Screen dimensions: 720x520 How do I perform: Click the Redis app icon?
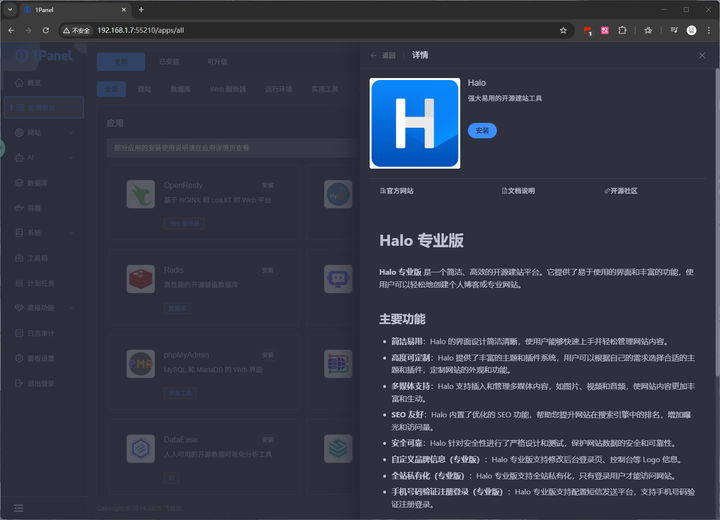(x=141, y=279)
